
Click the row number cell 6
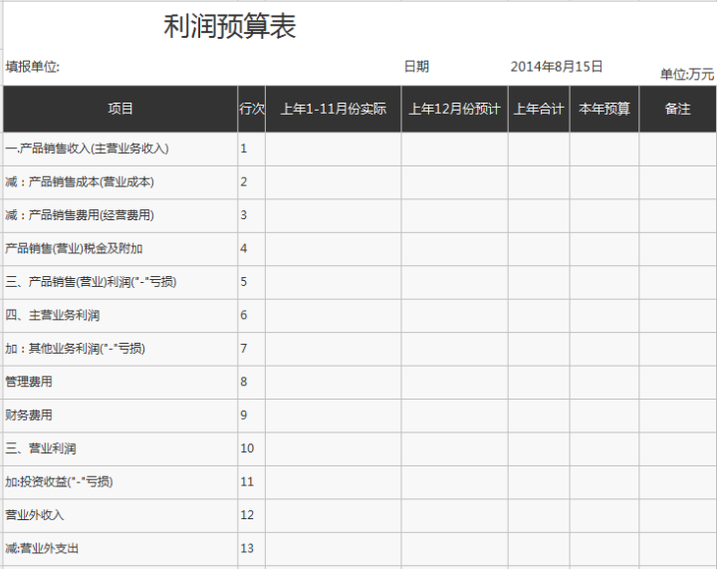(x=252, y=315)
